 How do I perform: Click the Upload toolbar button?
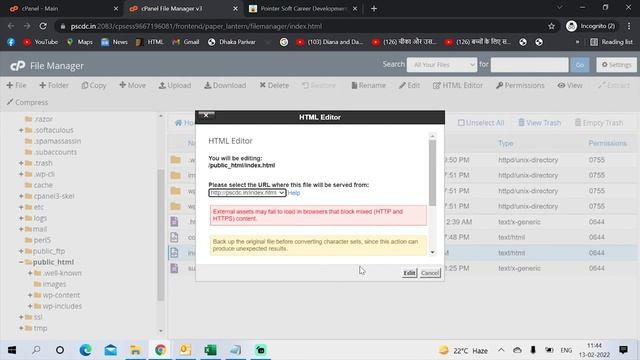(x=175, y=85)
